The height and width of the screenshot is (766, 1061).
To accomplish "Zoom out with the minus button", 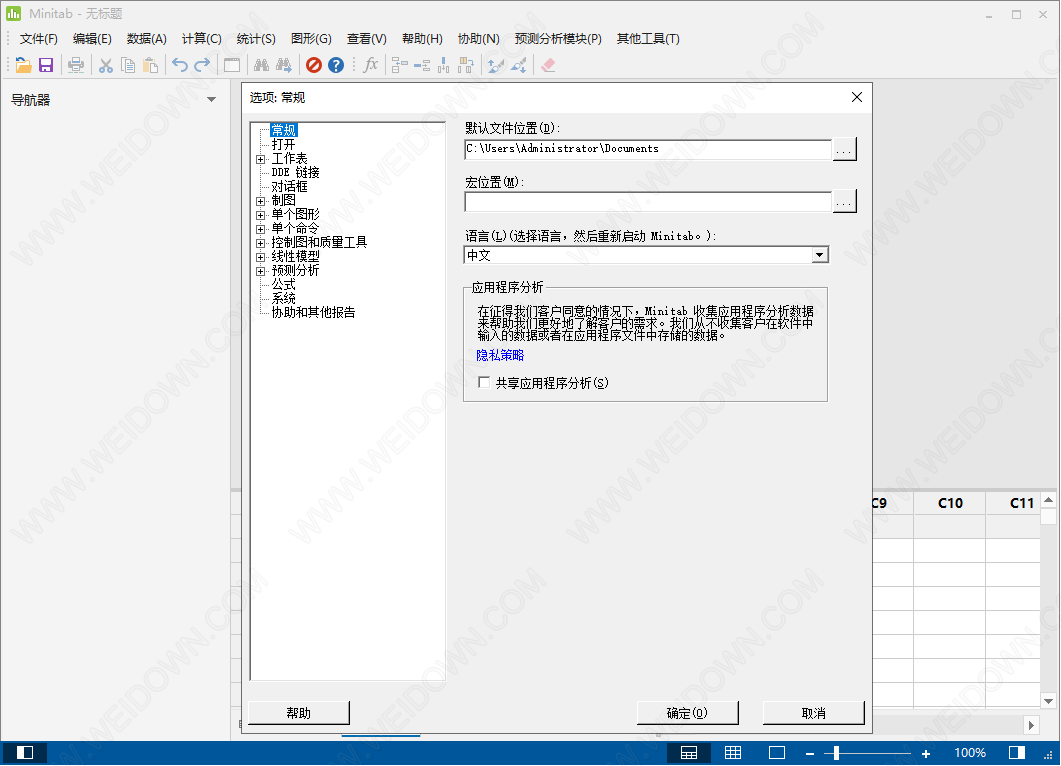I will pyautogui.click(x=810, y=753).
